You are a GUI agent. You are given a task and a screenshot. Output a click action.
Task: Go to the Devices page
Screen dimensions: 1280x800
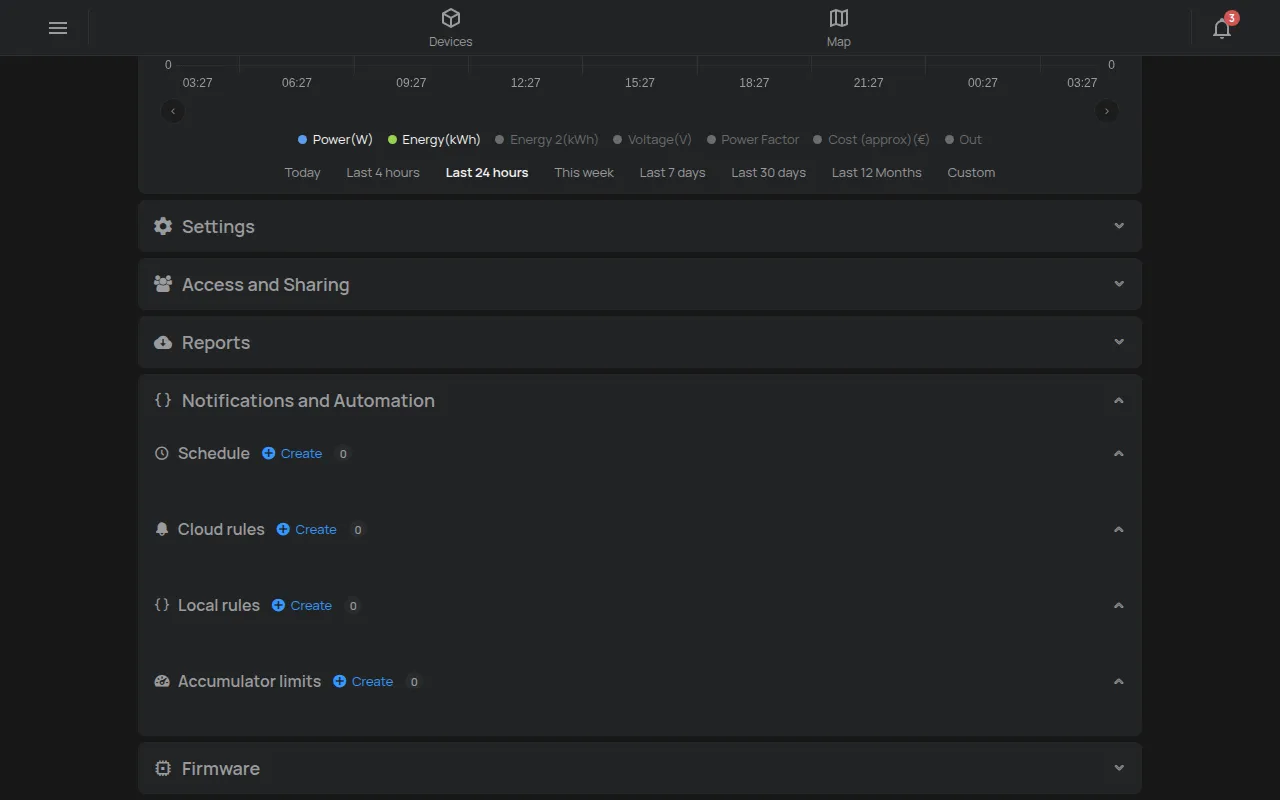click(451, 28)
